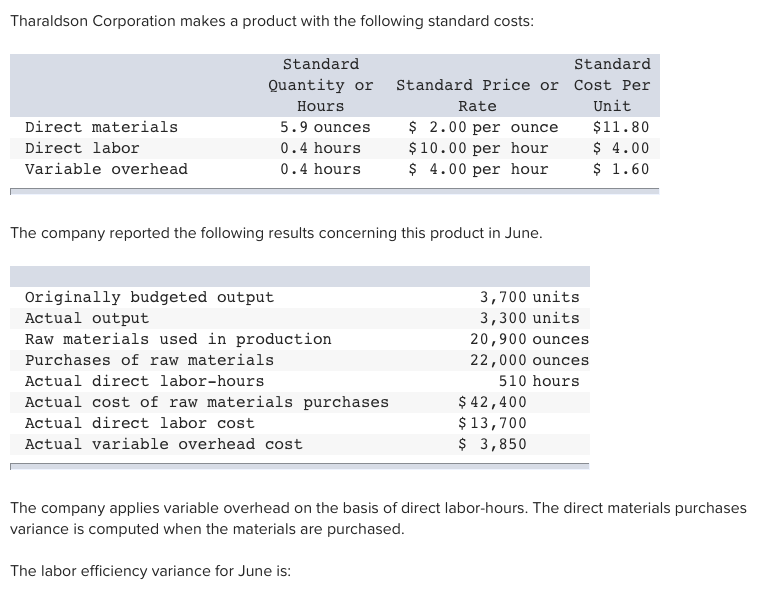Click the 'Standard Price or Rate' column header
760x614 pixels.
pyautogui.click(x=477, y=95)
